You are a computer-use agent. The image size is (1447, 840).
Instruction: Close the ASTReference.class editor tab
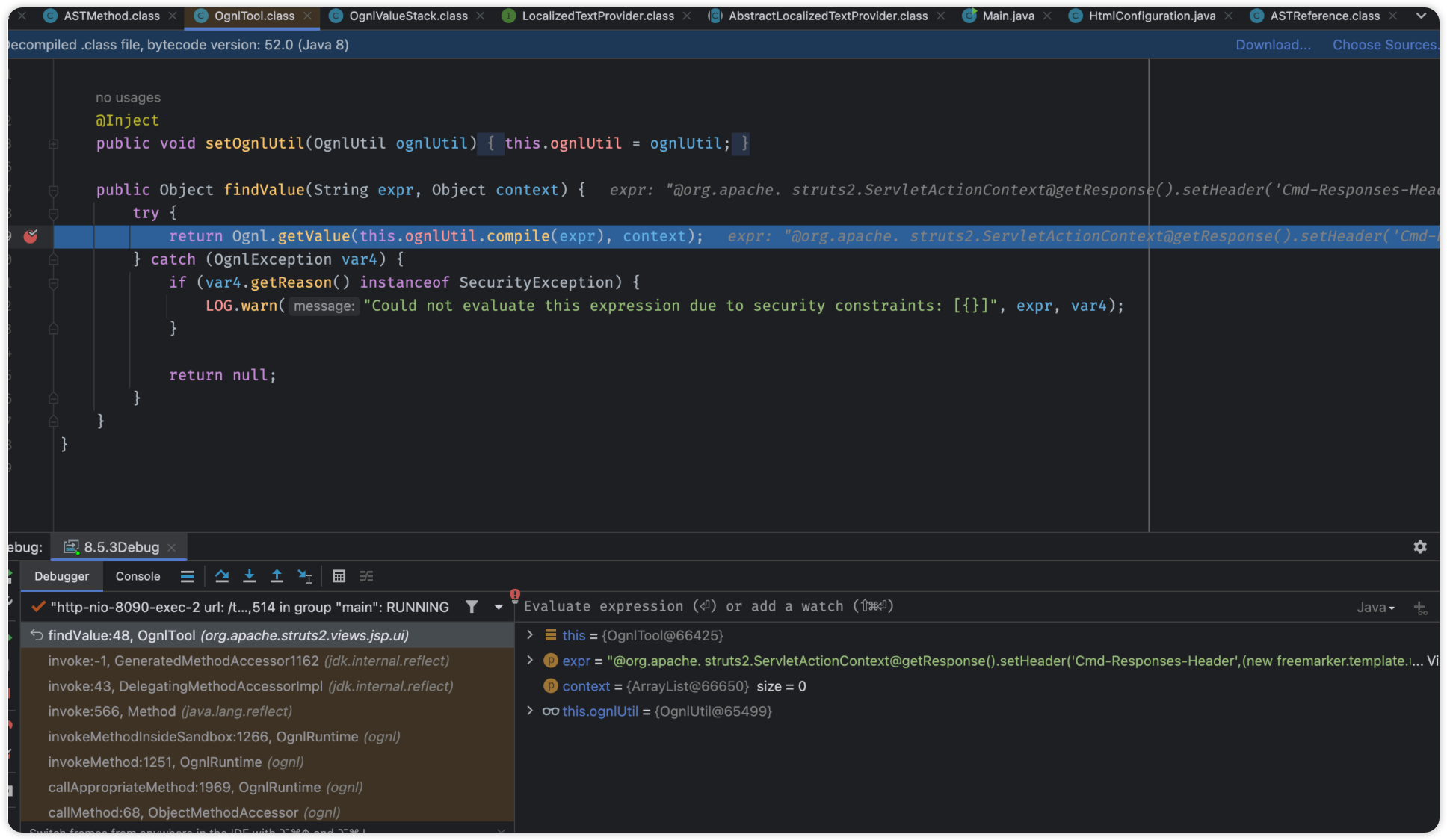point(1392,16)
